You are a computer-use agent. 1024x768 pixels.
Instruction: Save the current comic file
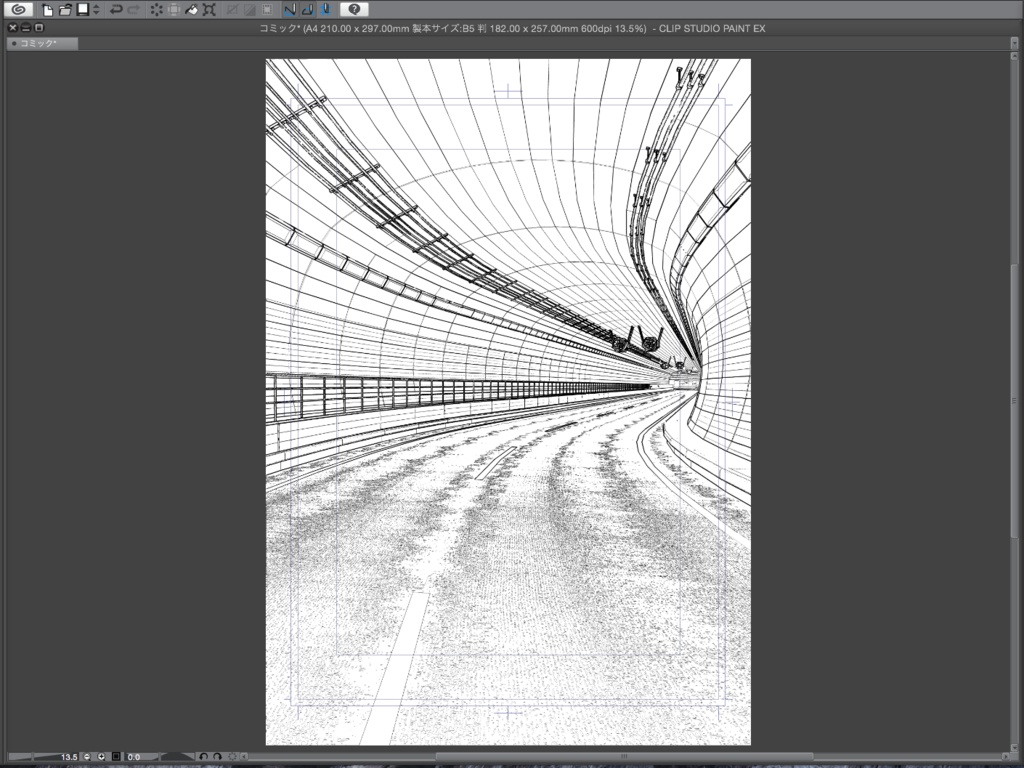(x=82, y=9)
